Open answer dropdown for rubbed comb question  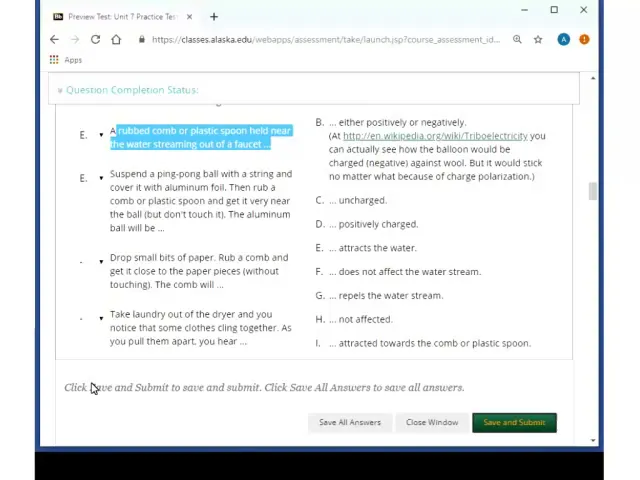pyautogui.click(x=101, y=135)
